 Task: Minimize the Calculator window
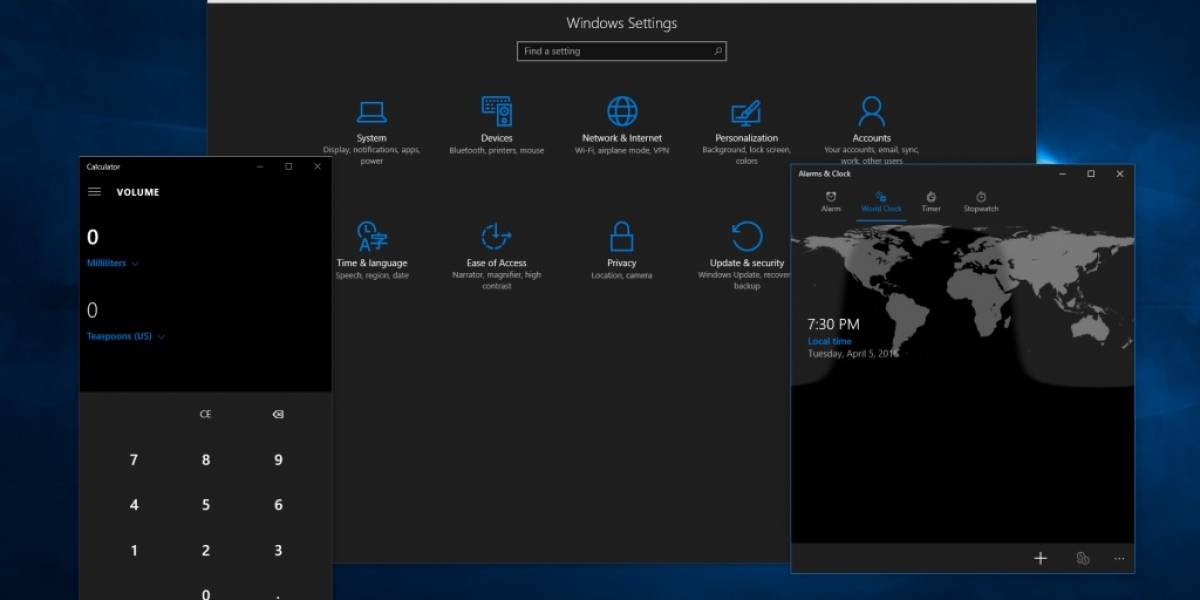click(x=258, y=167)
